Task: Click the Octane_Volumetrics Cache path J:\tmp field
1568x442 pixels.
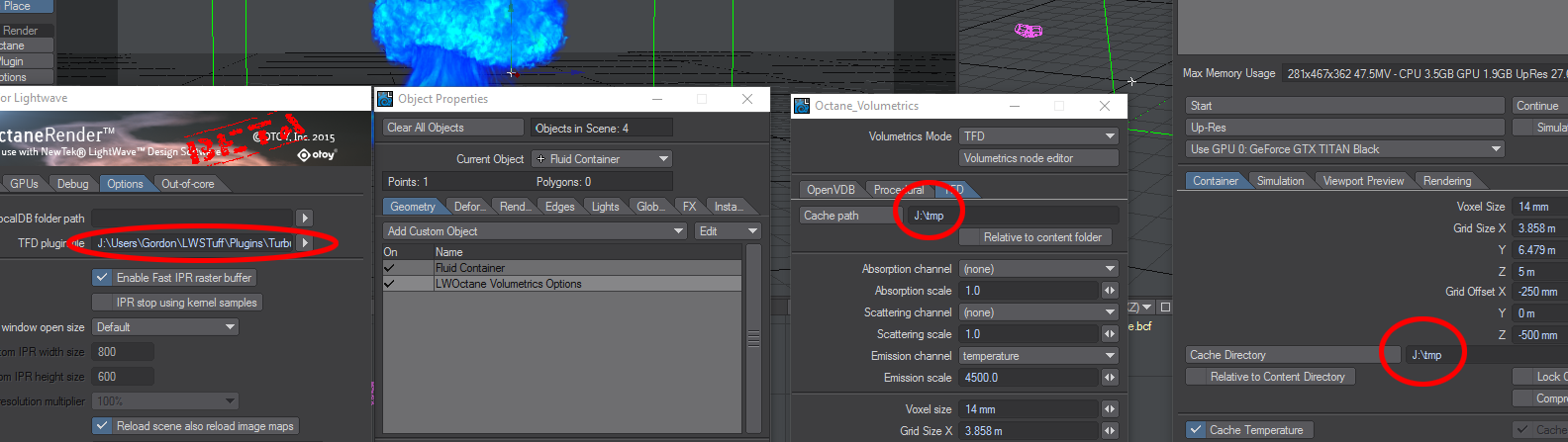Action: (x=1014, y=216)
